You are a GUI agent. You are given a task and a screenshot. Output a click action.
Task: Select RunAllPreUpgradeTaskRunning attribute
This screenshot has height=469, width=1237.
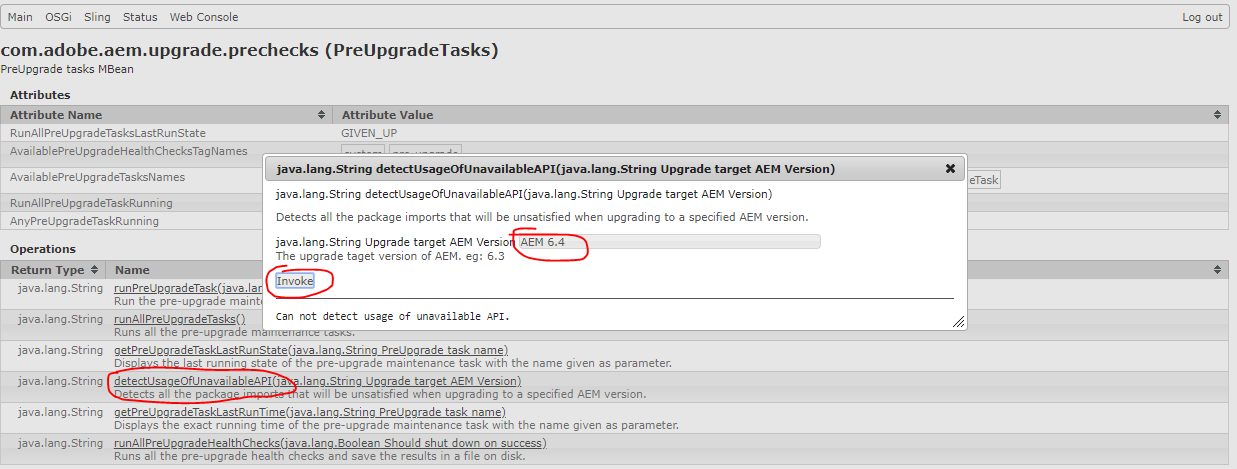click(x=91, y=203)
